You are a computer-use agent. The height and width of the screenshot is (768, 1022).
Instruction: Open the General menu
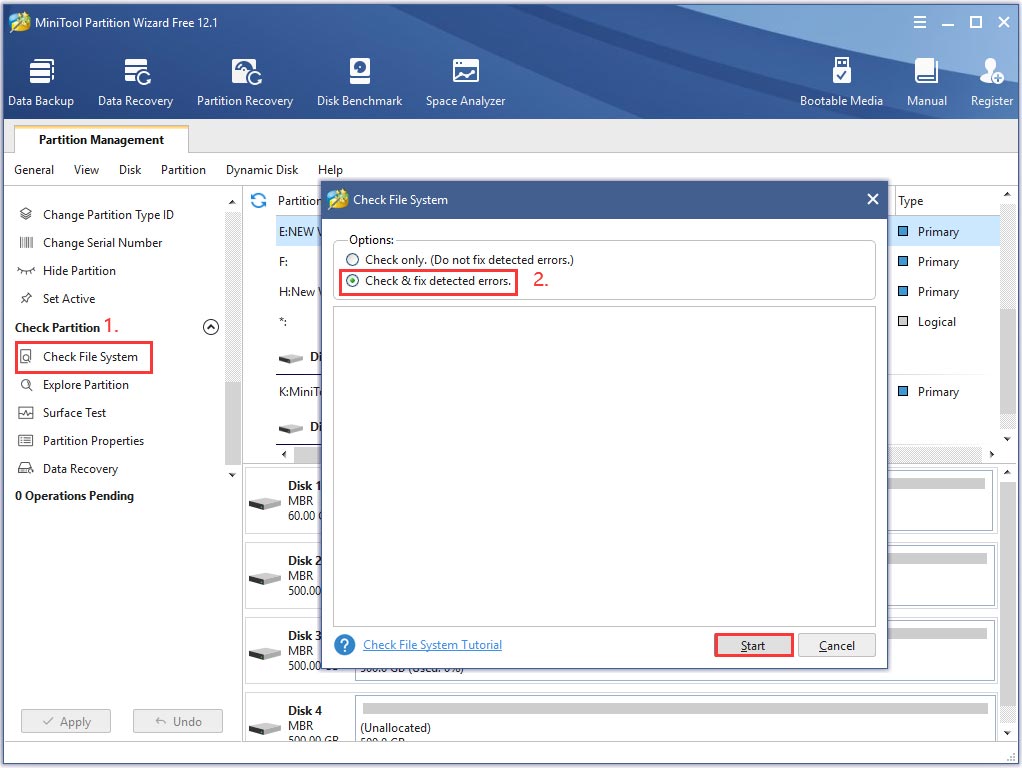pyautogui.click(x=34, y=170)
